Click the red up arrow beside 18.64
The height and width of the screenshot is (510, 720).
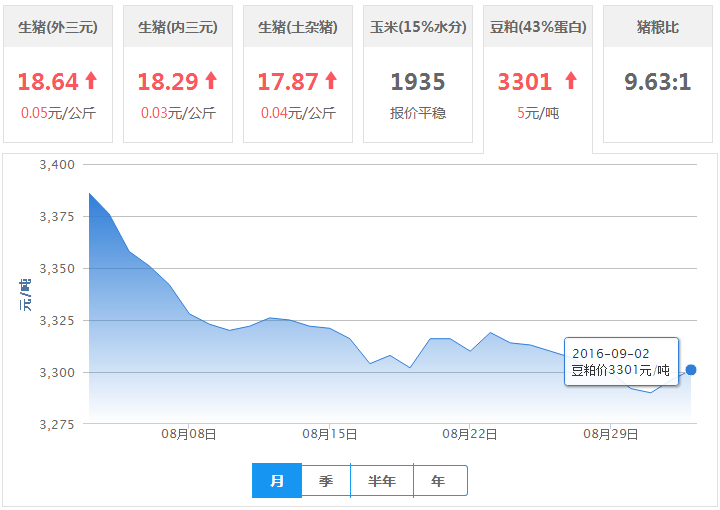[x=91, y=80]
